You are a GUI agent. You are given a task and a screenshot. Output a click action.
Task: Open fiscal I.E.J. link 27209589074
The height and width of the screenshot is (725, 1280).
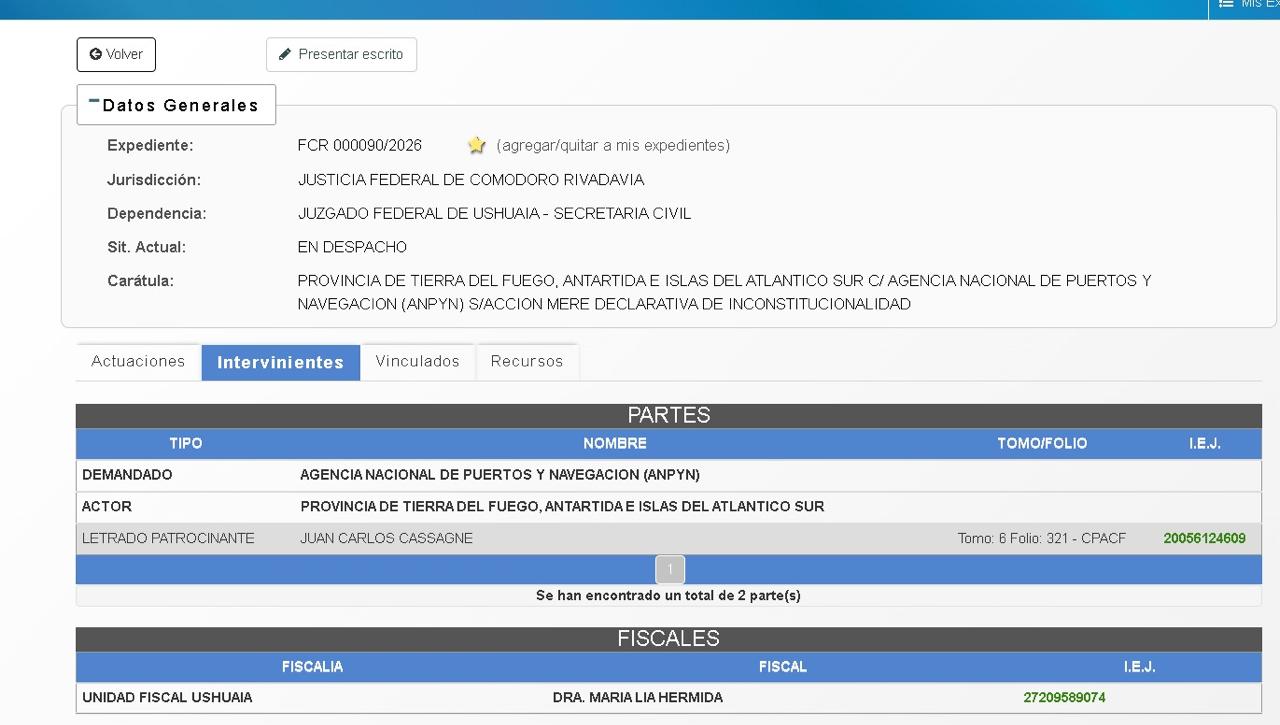tap(1064, 697)
